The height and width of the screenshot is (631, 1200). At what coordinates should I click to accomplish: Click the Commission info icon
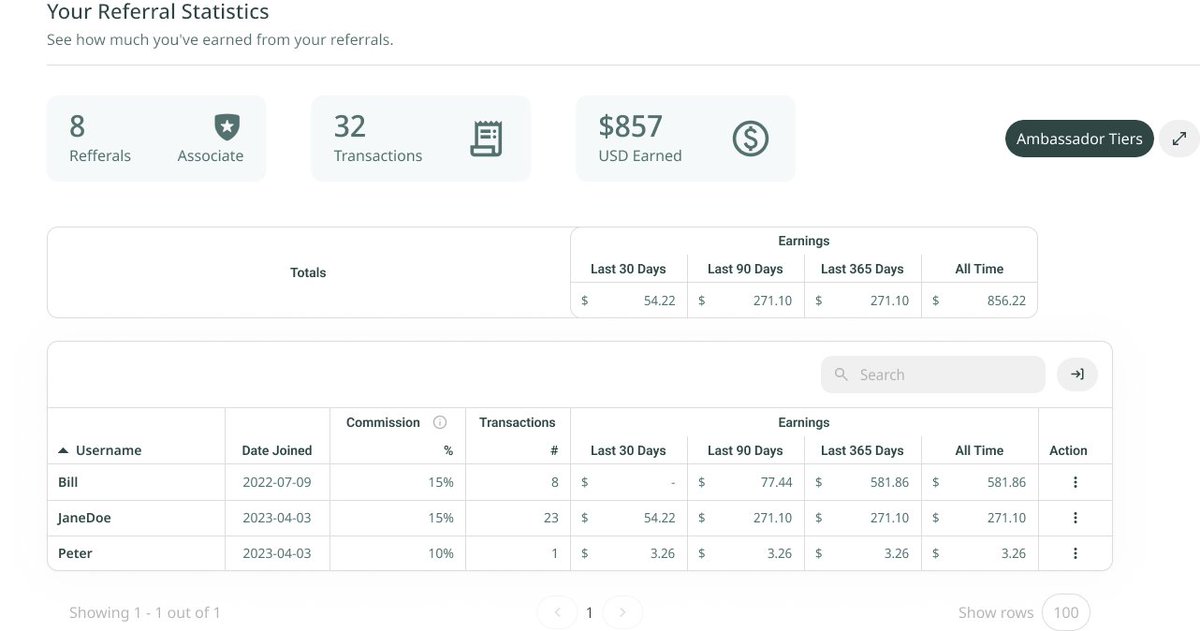coord(439,422)
